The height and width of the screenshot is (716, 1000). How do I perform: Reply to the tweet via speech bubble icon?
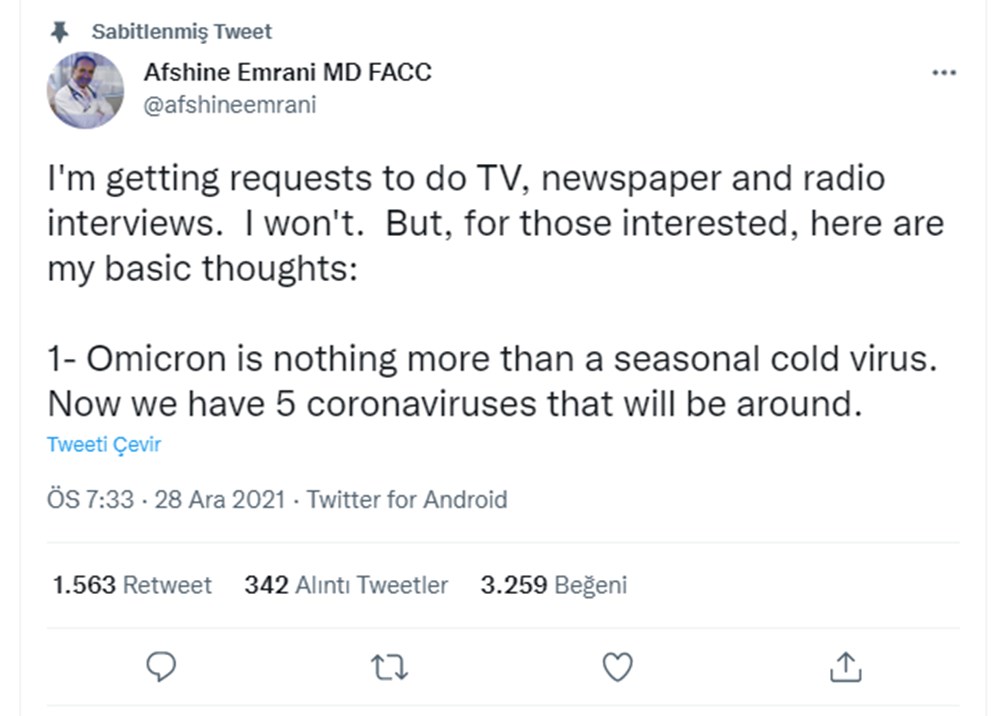point(161,665)
